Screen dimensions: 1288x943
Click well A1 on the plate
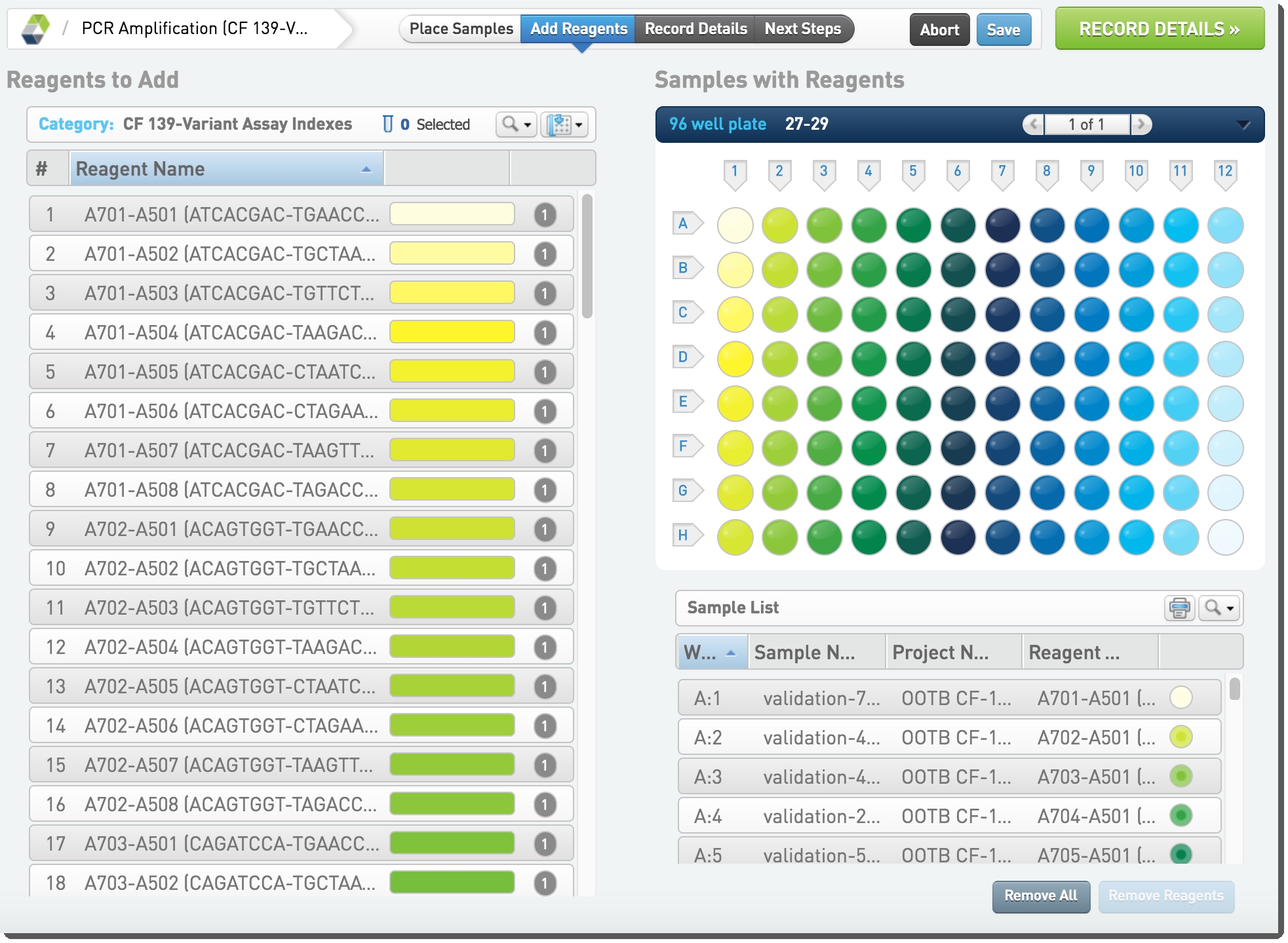coord(735,225)
